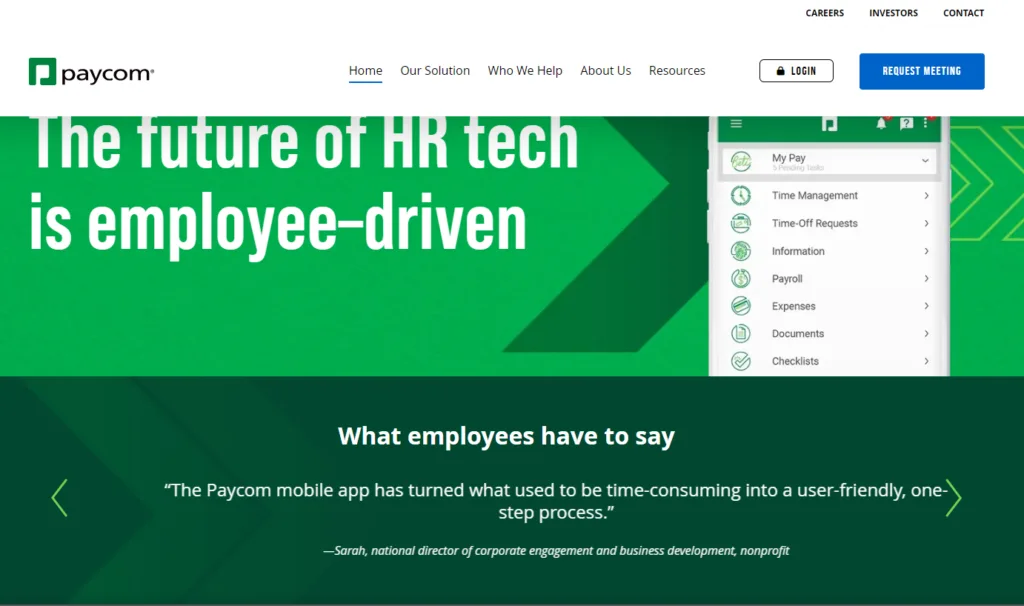
Task: Tap the Time-Off Requests icon
Action: click(740, 223)
